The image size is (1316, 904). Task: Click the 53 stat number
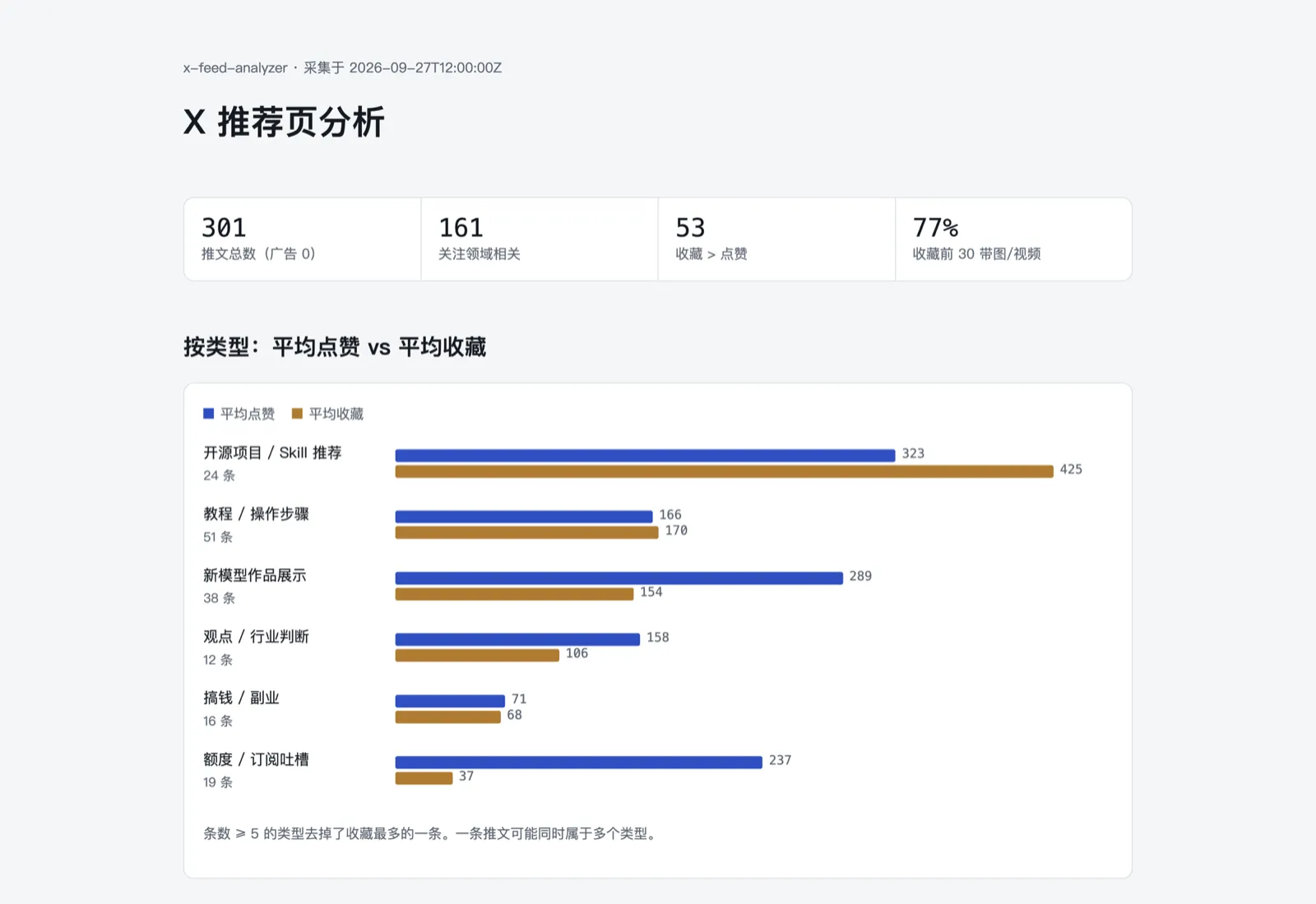click(690, 227)
